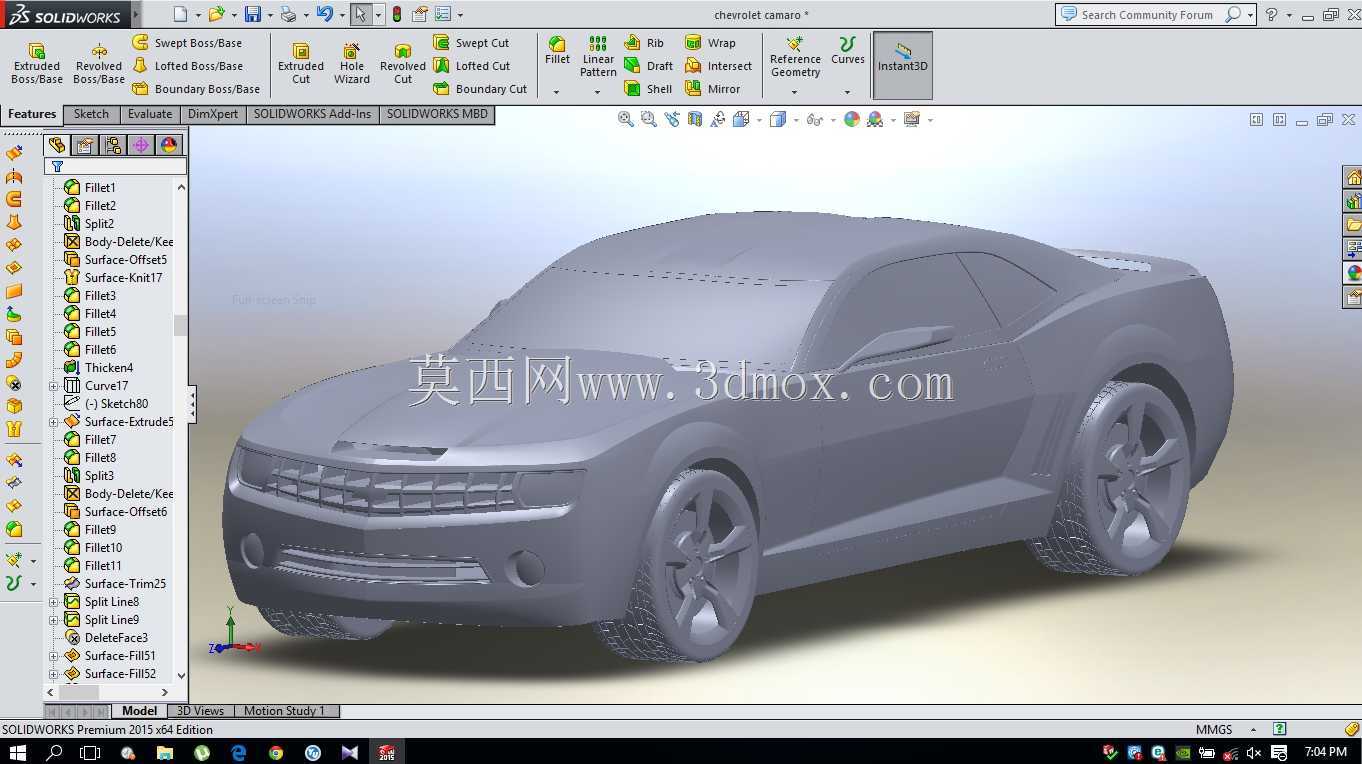This screenshot has height=764, width=1362.
Task: Start an Extruded Cut
Action: coord(301,64)
